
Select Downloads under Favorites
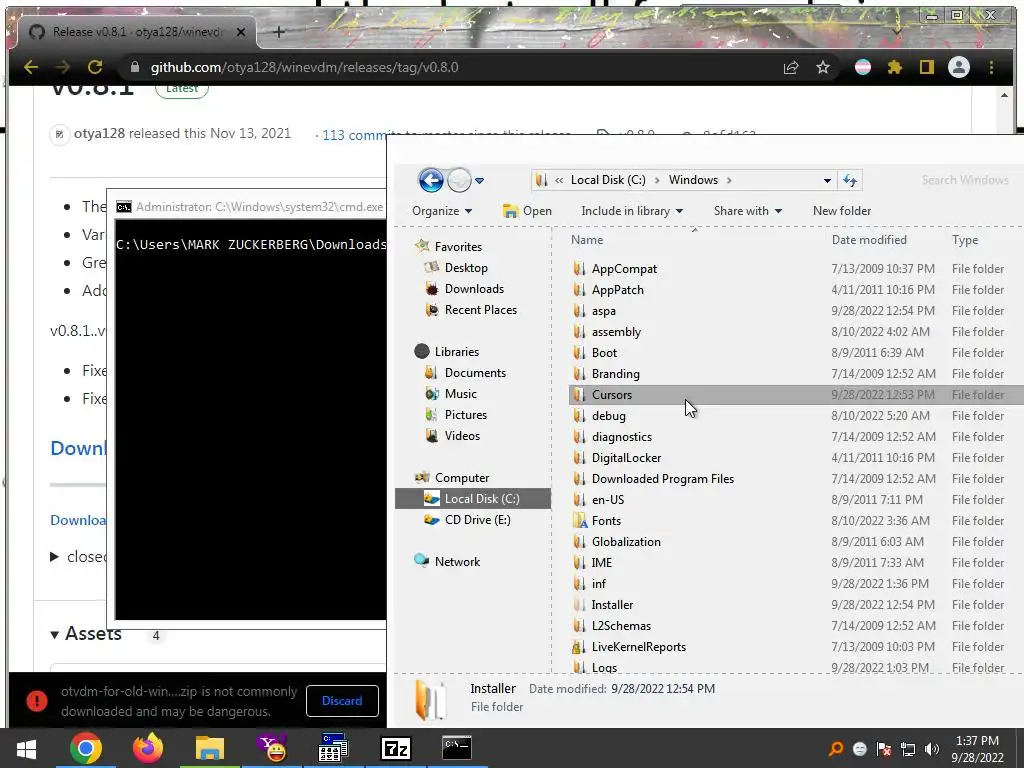(473, 289)
